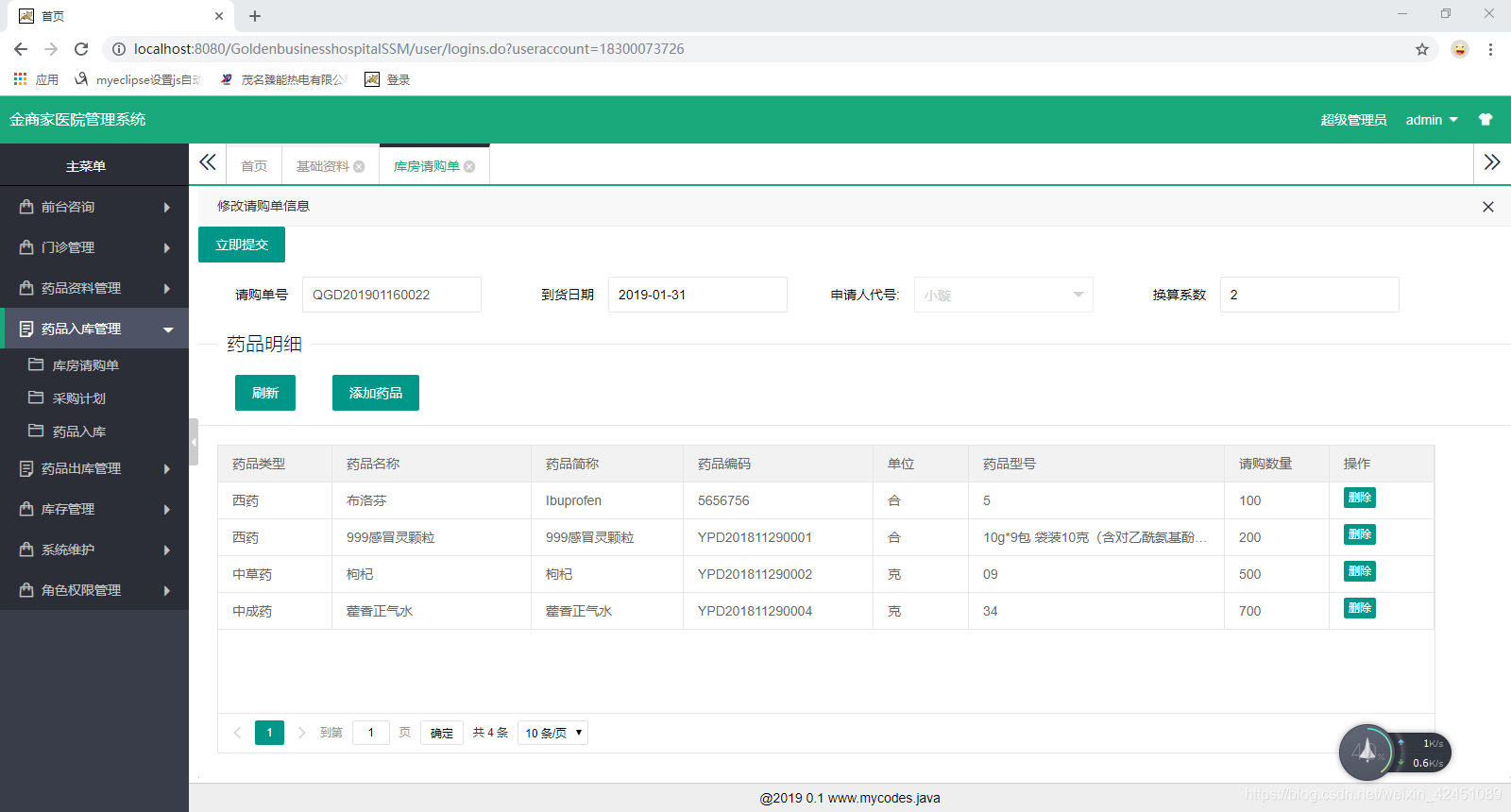Open admin user dropdown
Screen dimensions: 1511x812
(1432, 120)
